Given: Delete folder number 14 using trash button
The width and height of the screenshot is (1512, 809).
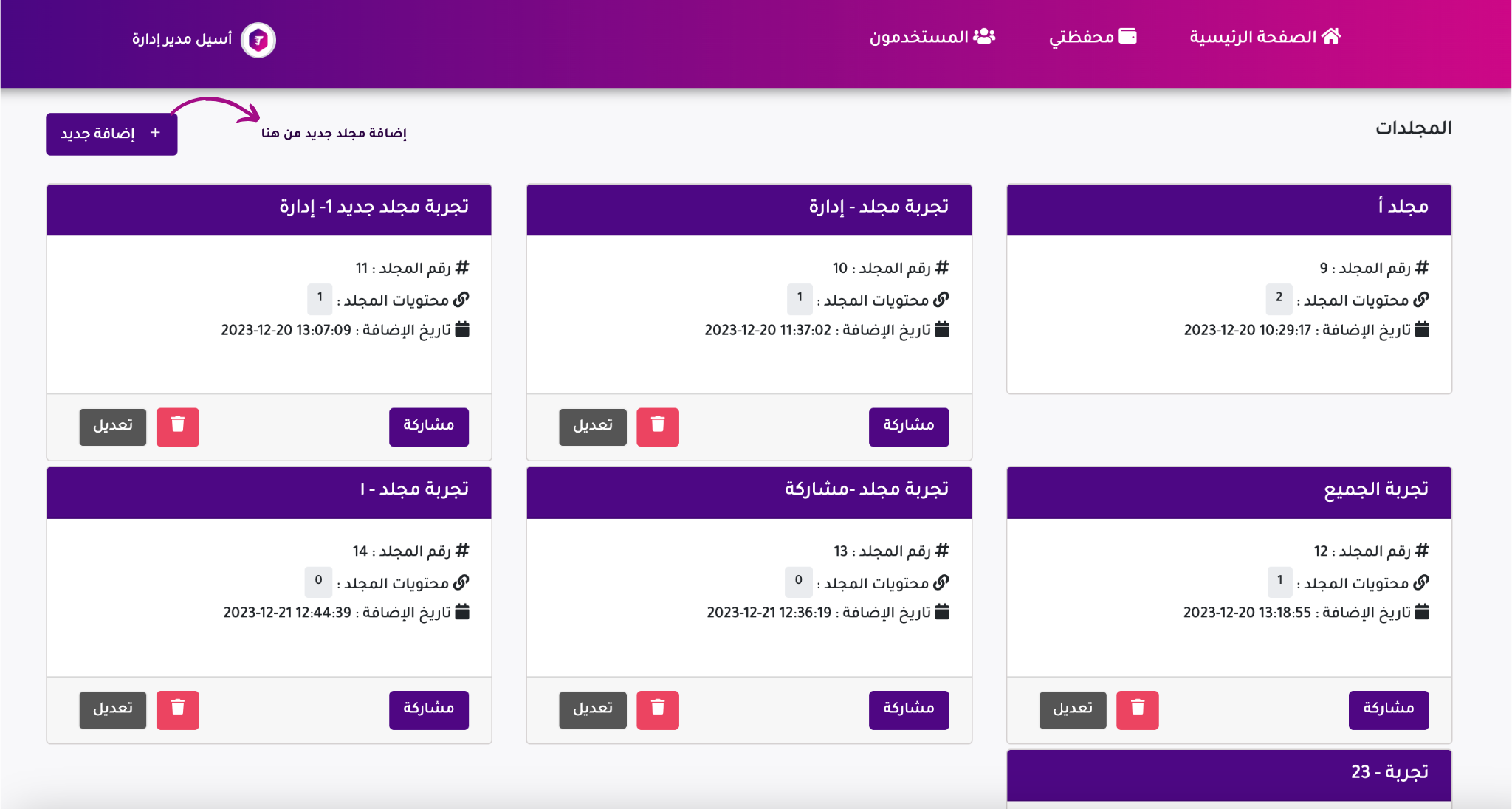Looking at the screenshot, I should 177,710.
